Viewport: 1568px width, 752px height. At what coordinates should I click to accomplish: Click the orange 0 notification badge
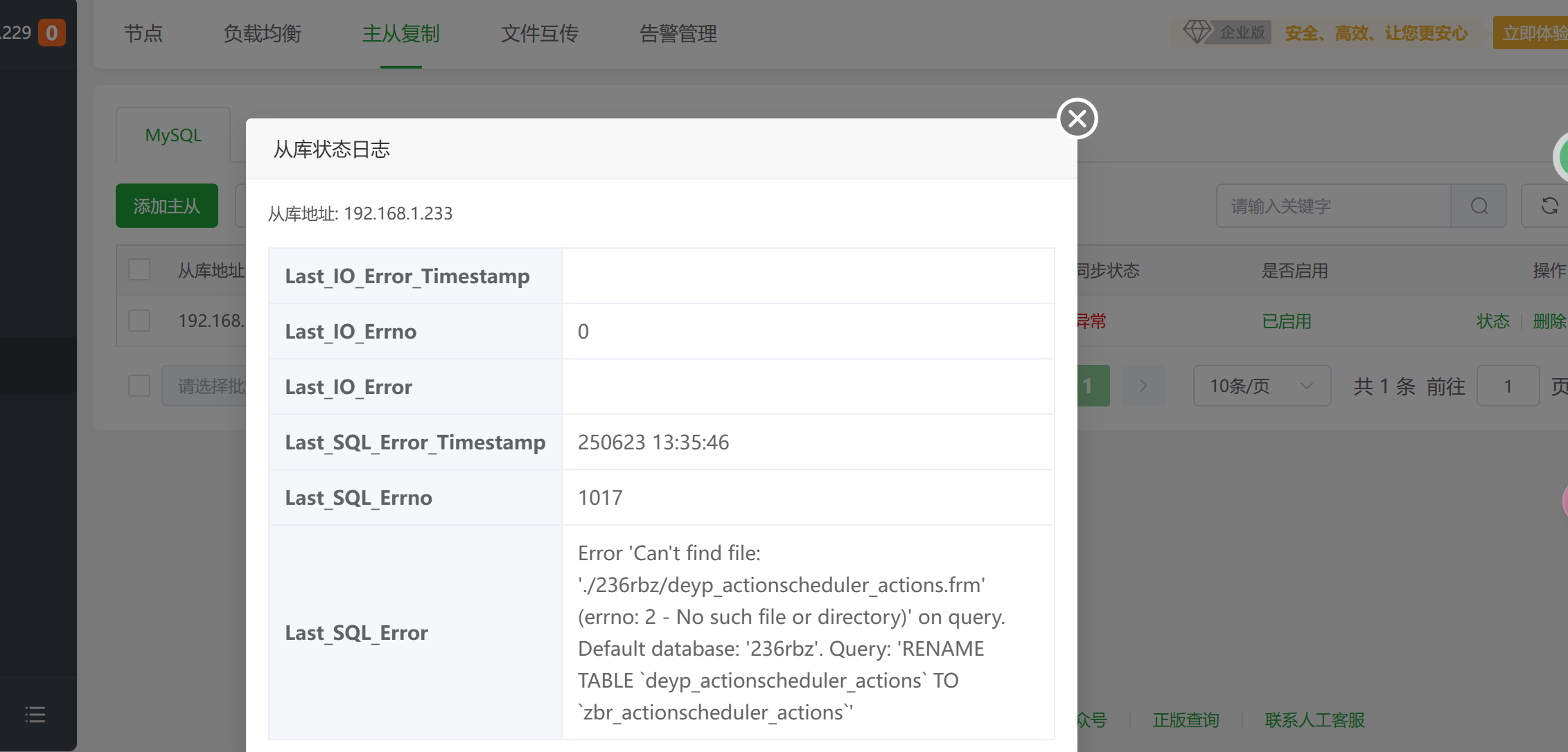[x=51, y=33]
